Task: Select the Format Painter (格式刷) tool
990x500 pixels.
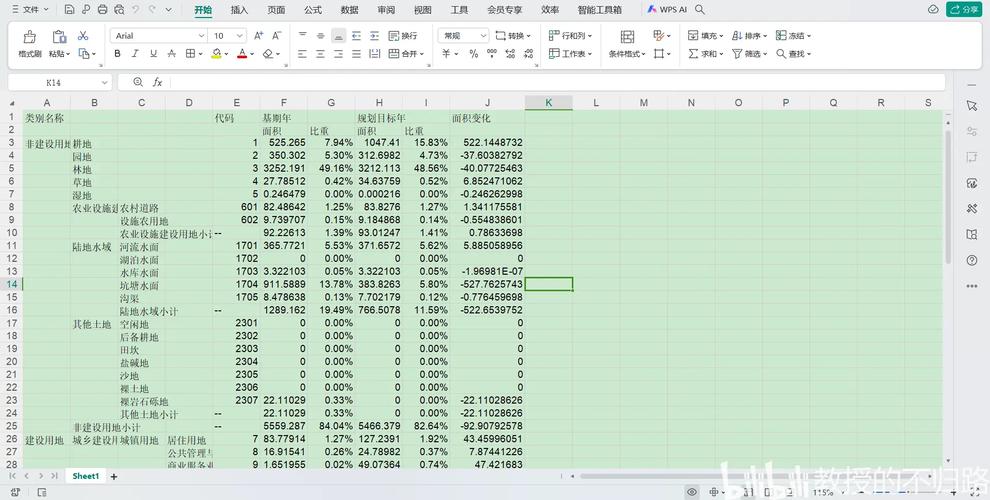Action: pos(30,44)
